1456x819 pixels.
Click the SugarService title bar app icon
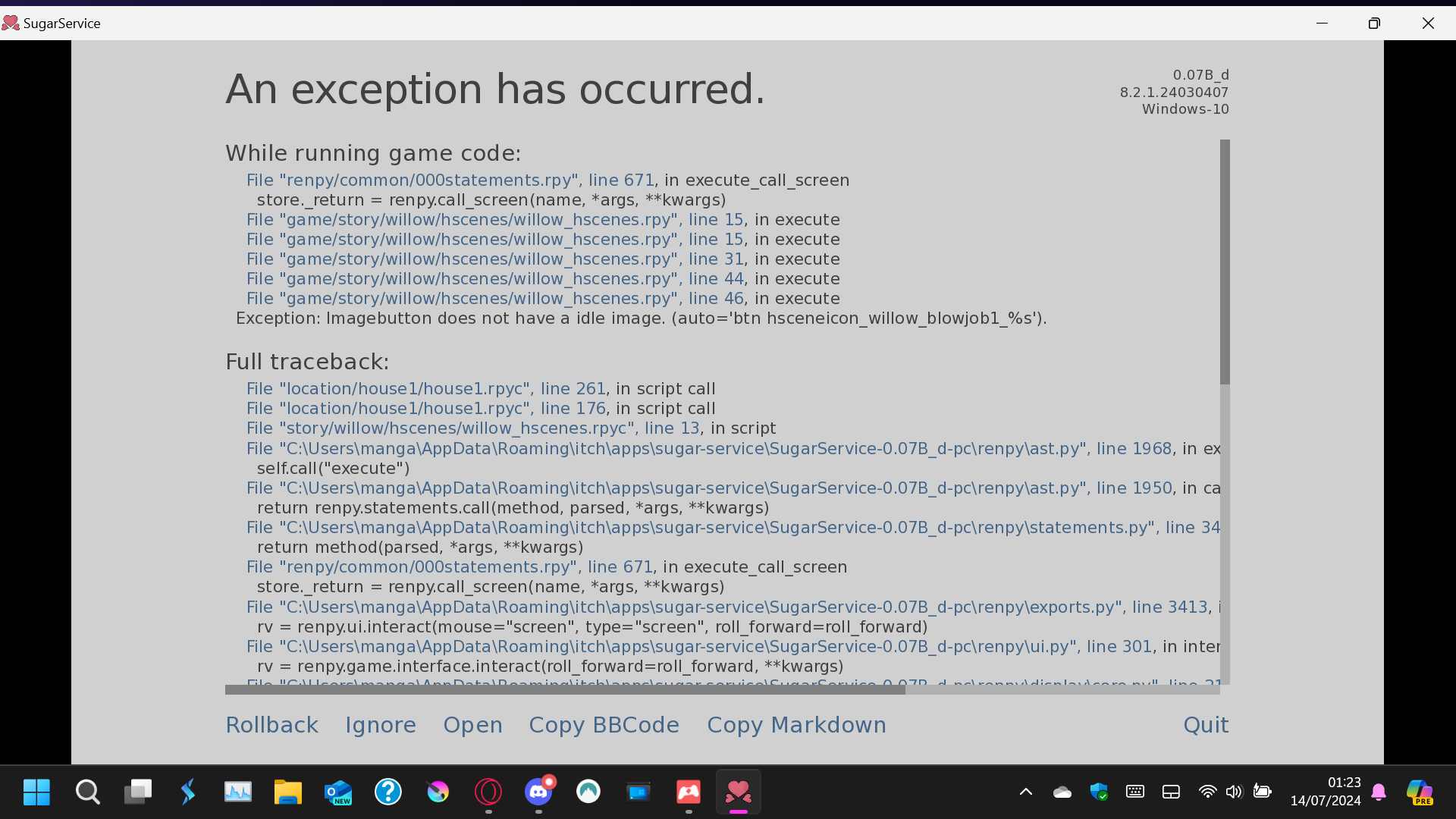pos(11,24)
